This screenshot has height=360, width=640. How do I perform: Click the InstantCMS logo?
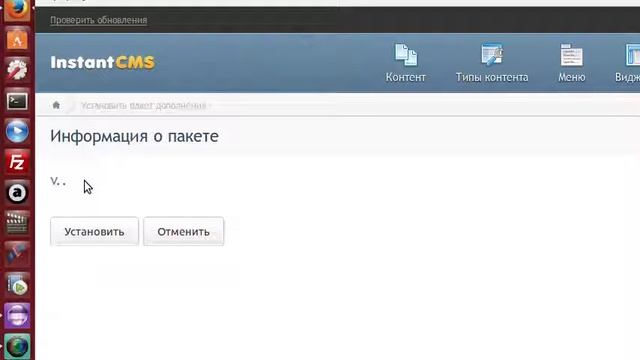tap(102, 62)
